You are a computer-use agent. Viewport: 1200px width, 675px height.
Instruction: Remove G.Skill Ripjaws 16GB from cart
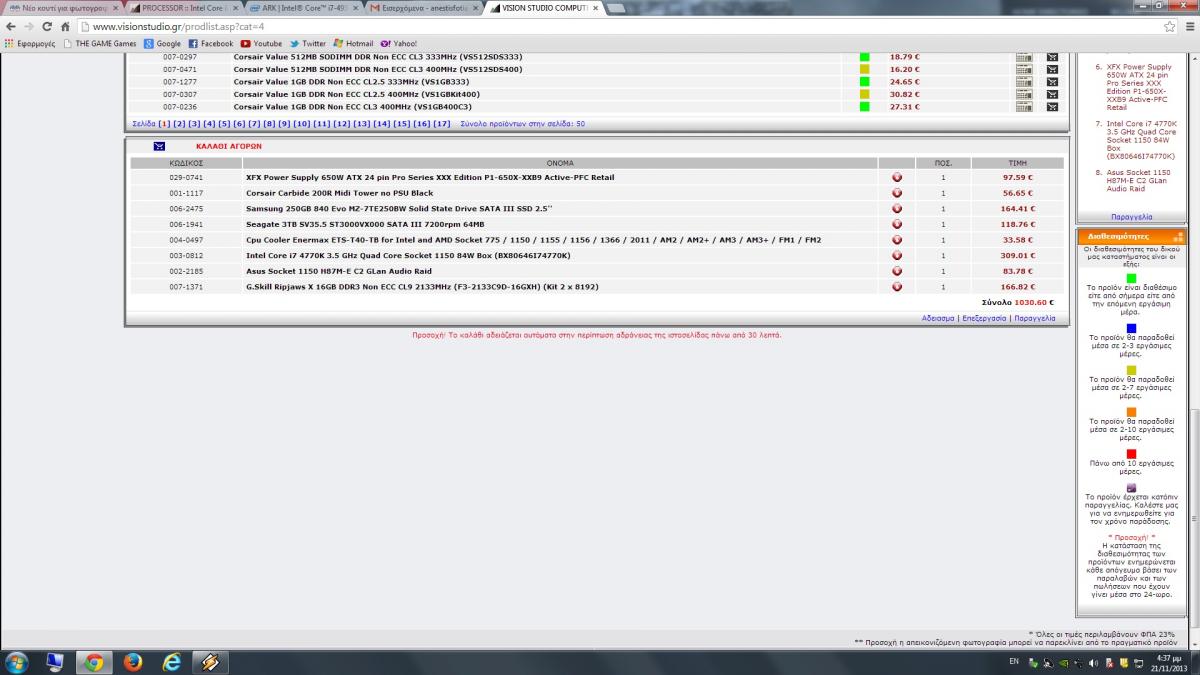pyautogui.click(x=897, y=287)
